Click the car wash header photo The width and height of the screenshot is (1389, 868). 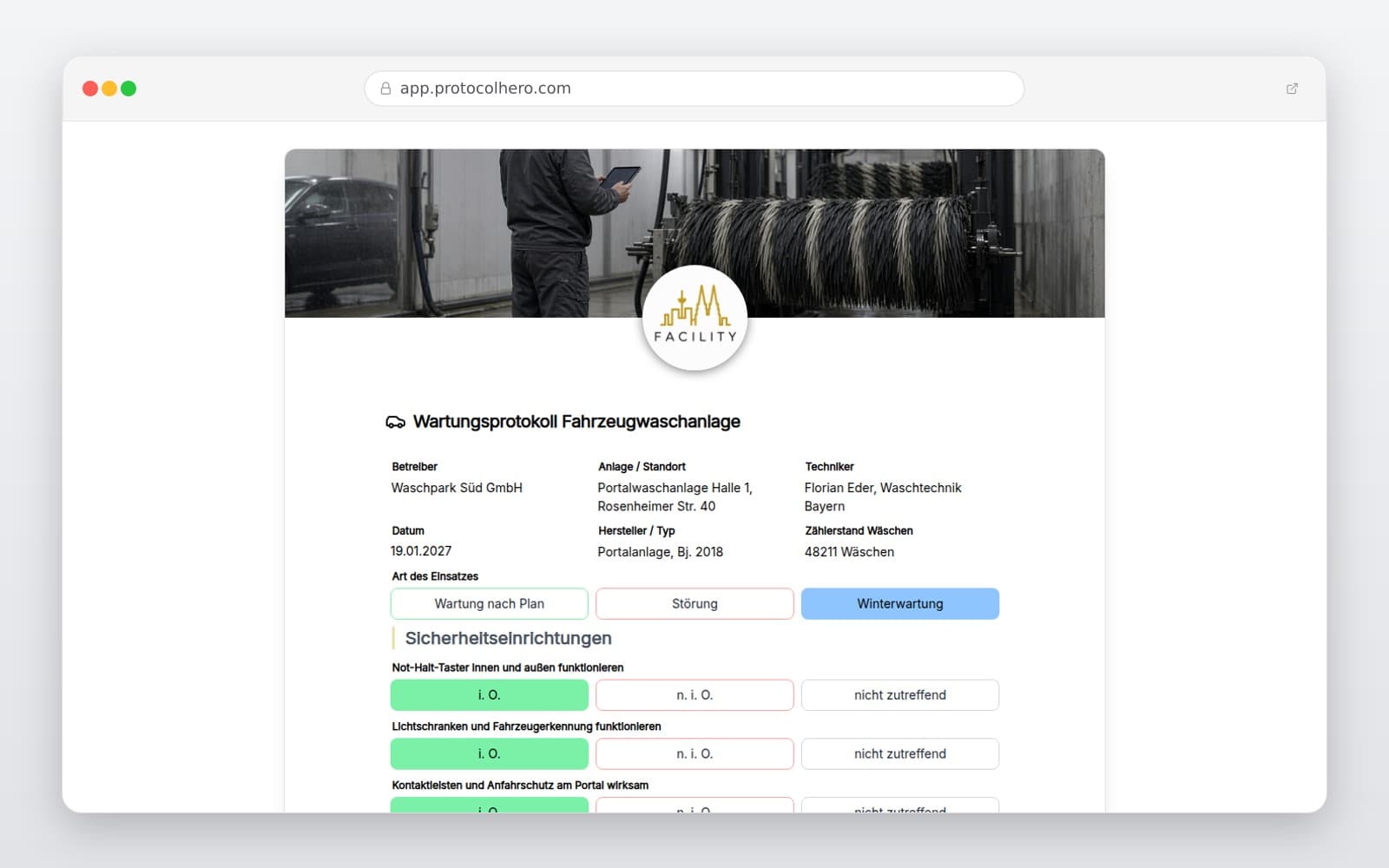(x=694, y=233)
